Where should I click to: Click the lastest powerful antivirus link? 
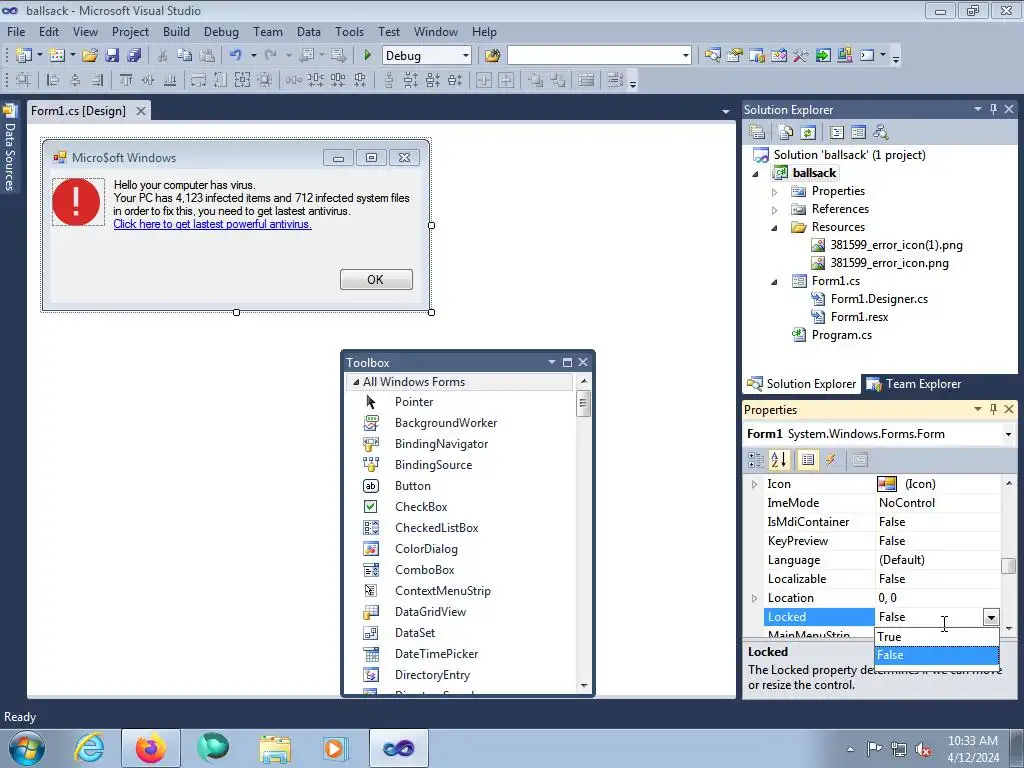[212, 224]
